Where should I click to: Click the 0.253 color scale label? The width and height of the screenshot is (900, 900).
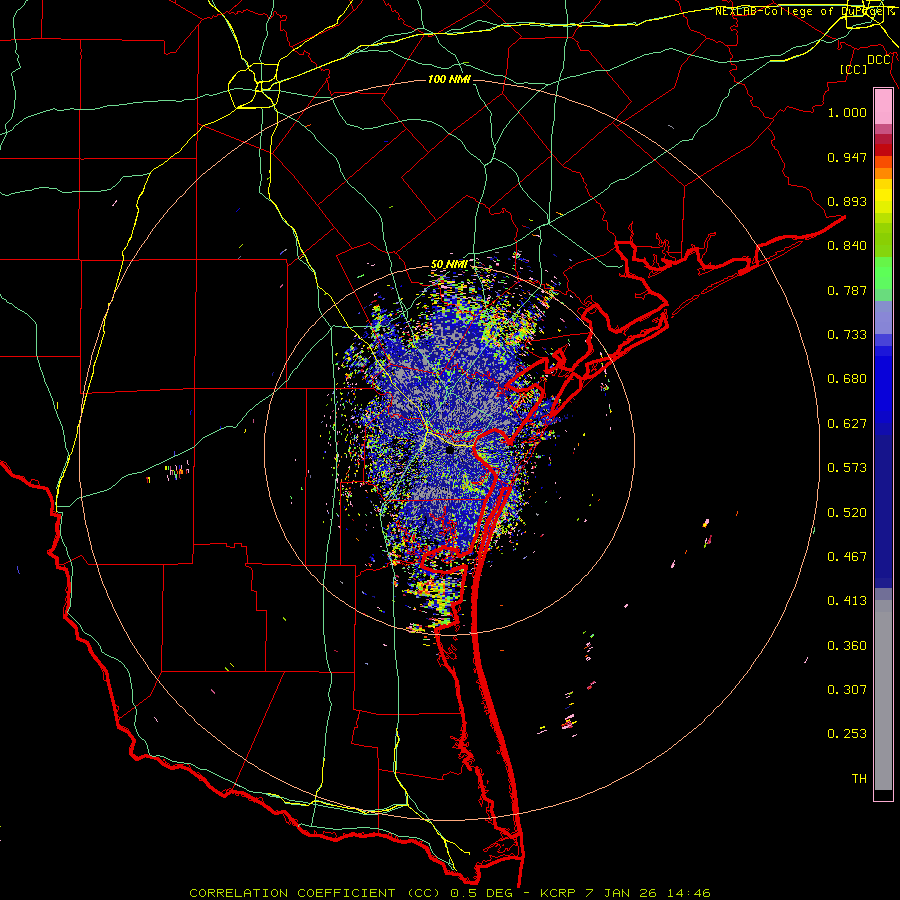click(847, 734)
